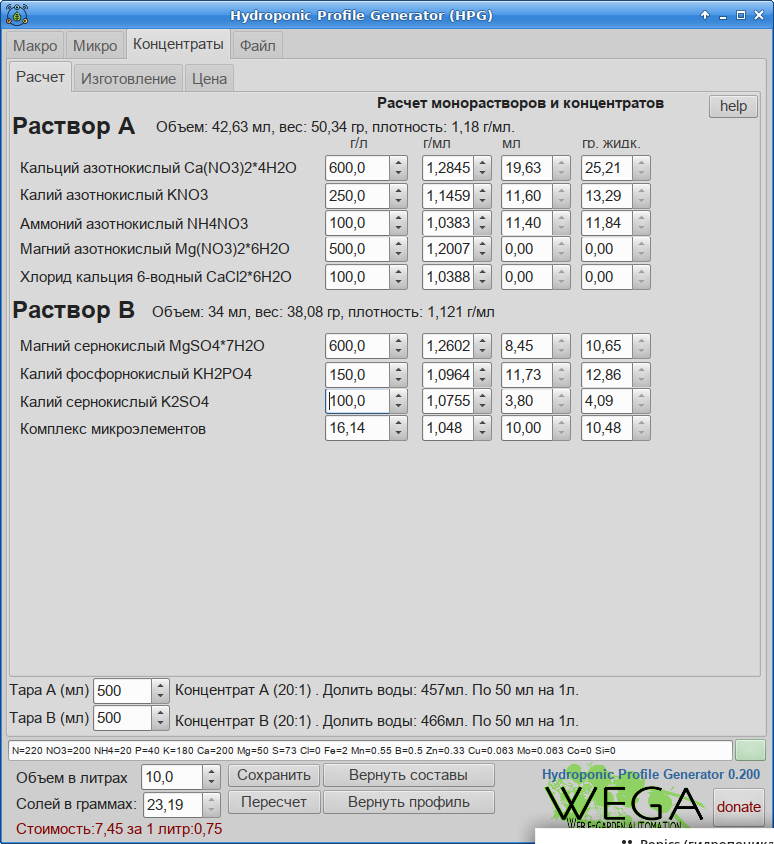Screen dimensions: 774x844
Task: Adjust Комплекс микроэлементов г/л spinner arrows
Action: click(398, 428)
